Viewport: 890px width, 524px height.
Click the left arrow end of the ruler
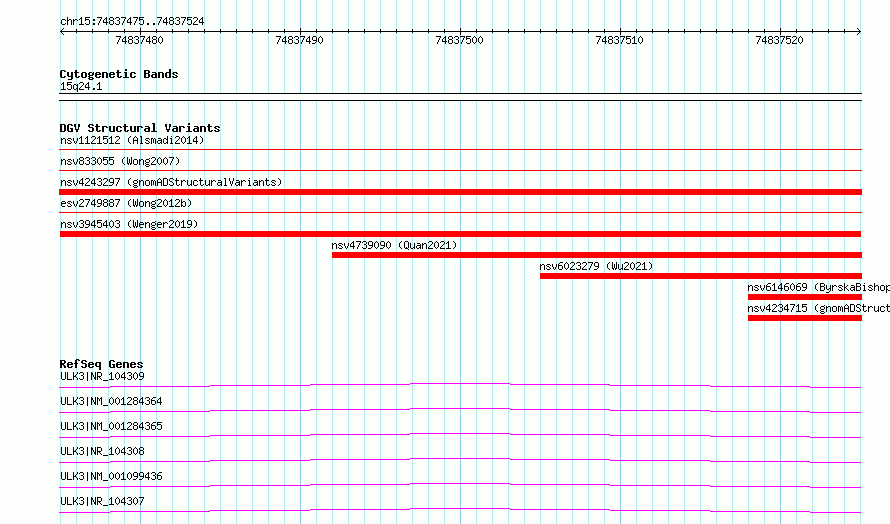pos(62,32)
